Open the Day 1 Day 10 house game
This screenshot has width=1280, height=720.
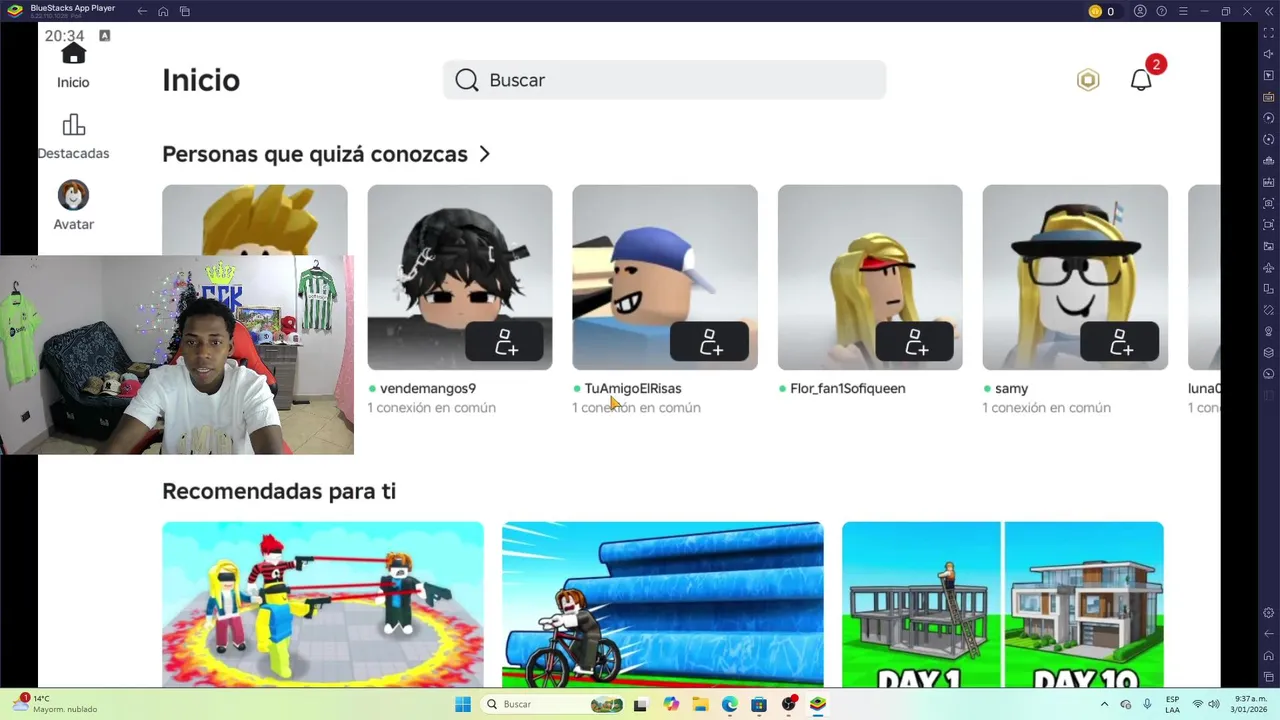tap(1003, 604)
